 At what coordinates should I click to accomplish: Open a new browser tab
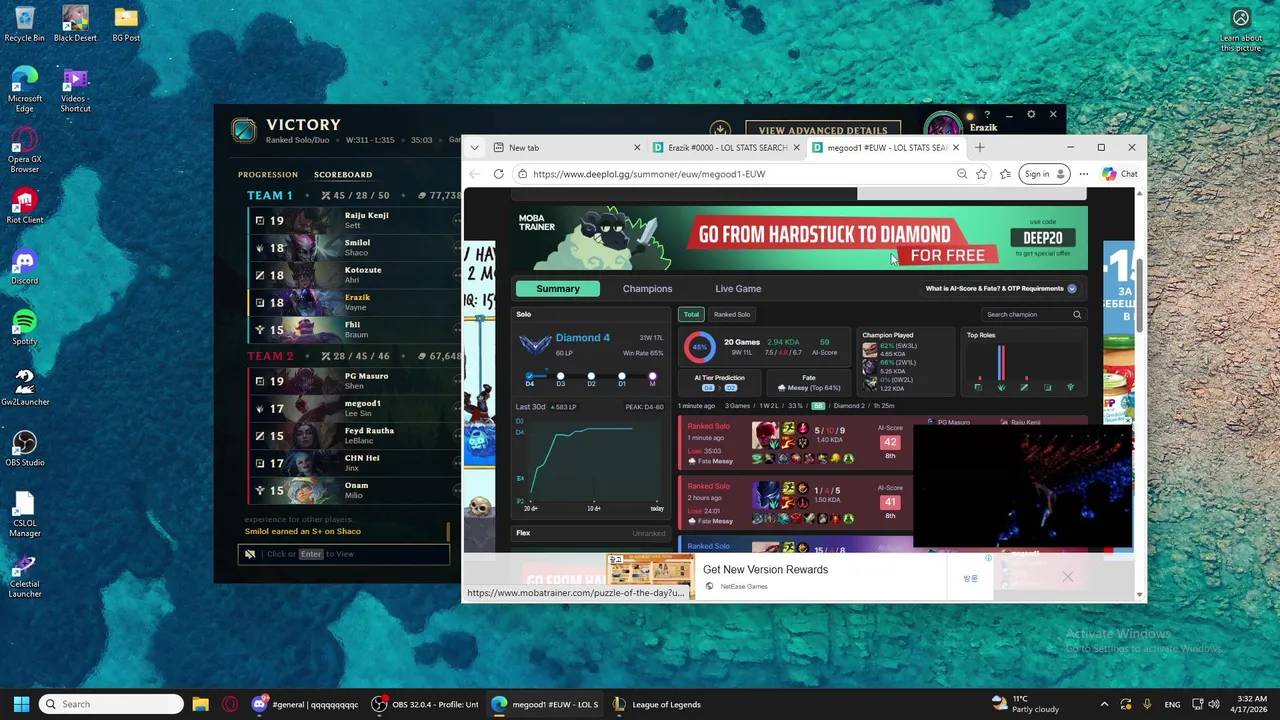tap(980, 147)
